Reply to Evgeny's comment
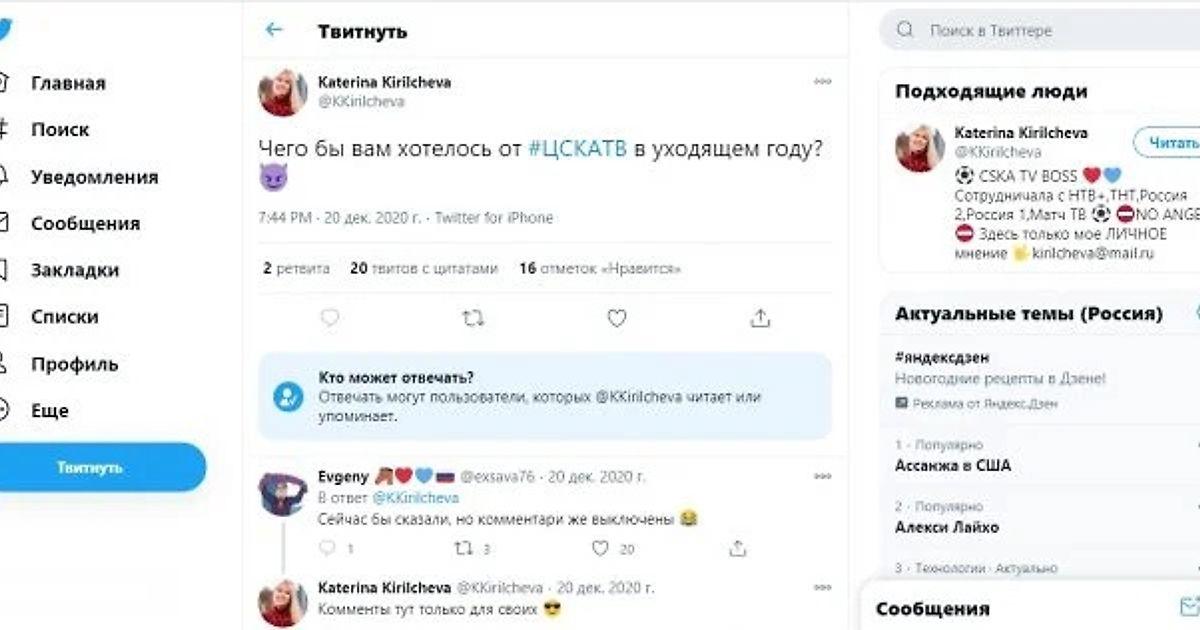 (328, 548)
